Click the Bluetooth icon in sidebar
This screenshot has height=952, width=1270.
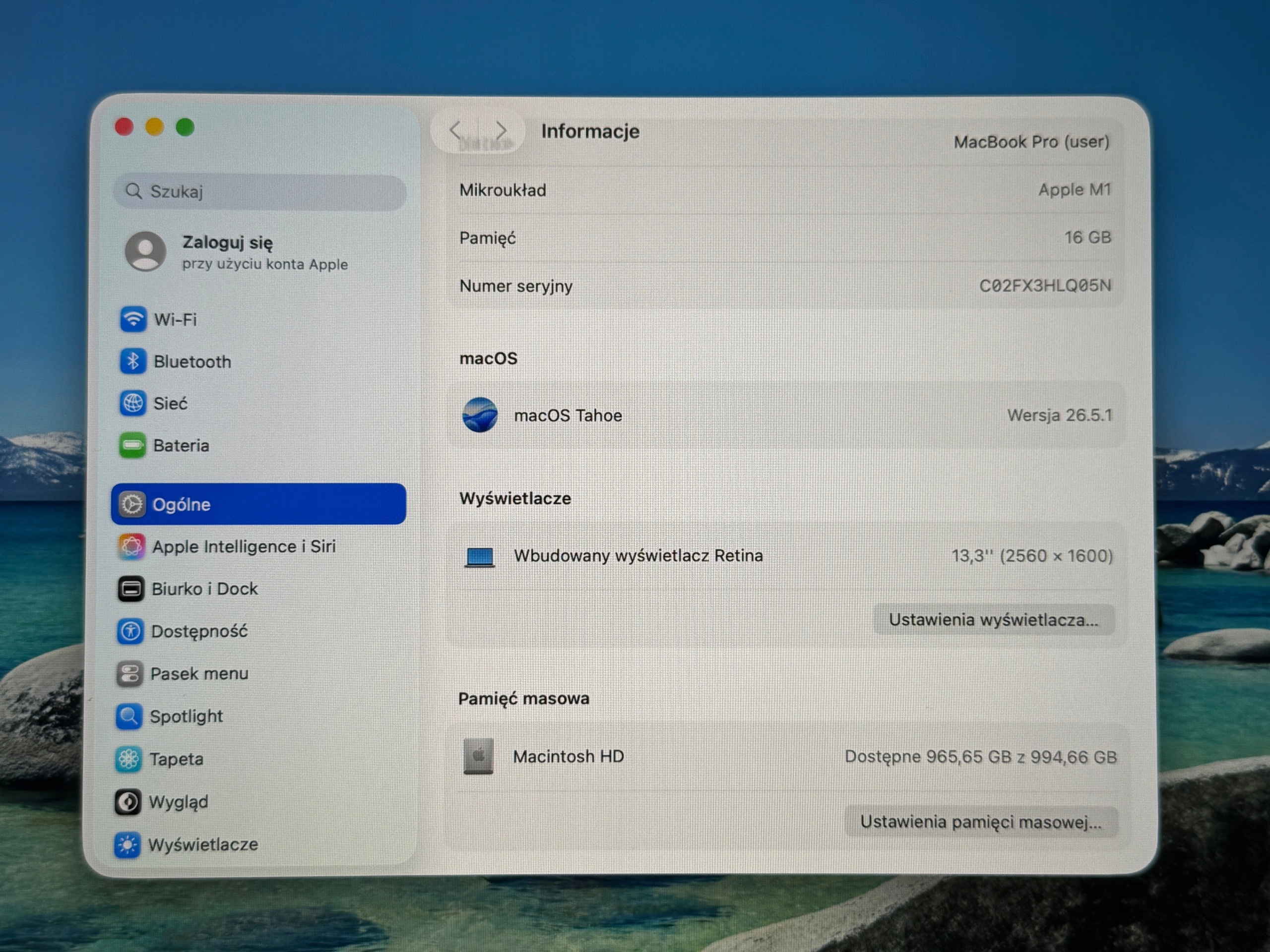[132, 361]
